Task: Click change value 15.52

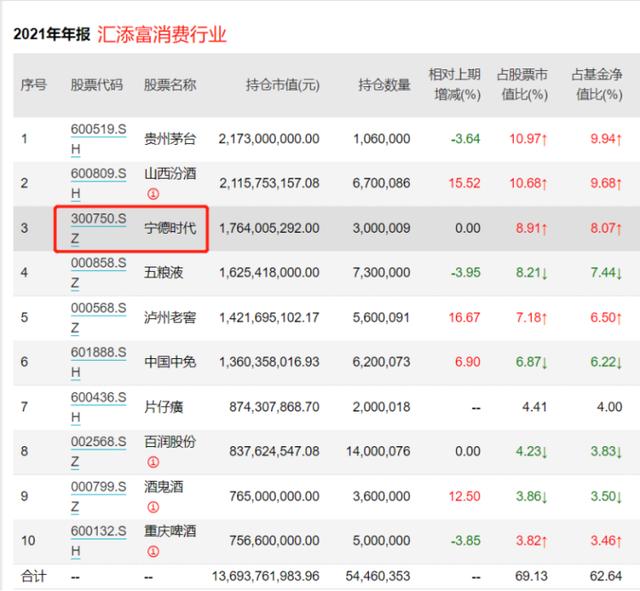Action: pyautogui.click(x=464, y=183)
